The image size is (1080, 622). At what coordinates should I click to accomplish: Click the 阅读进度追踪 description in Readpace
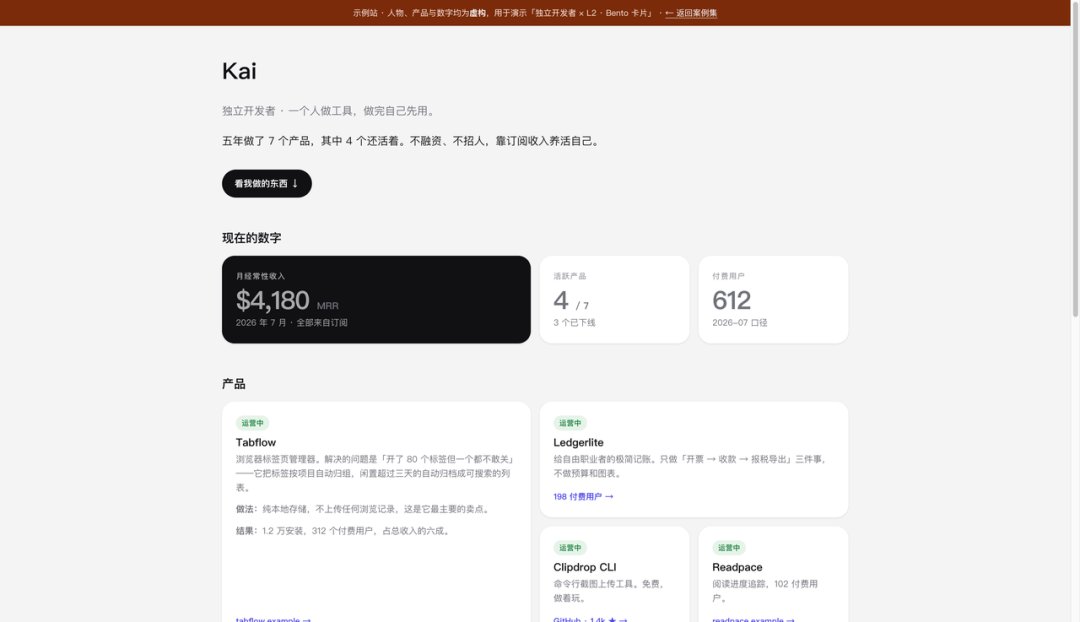coord(765,590)
